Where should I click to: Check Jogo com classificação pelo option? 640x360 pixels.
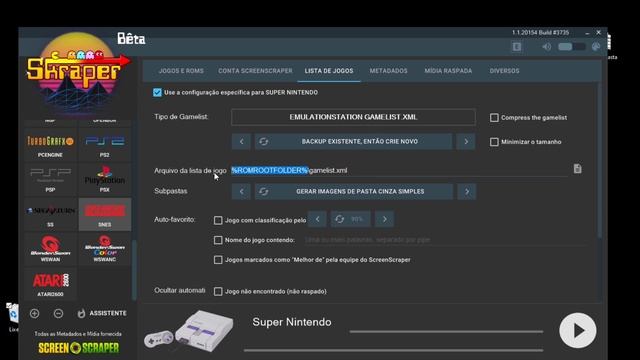pos(218,220)
